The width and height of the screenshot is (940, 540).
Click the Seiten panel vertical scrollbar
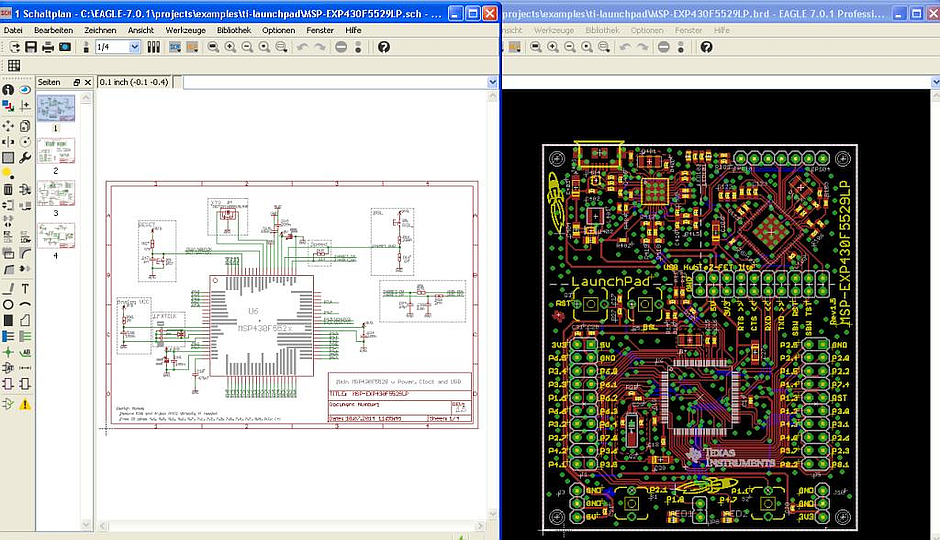pos(86,311)
